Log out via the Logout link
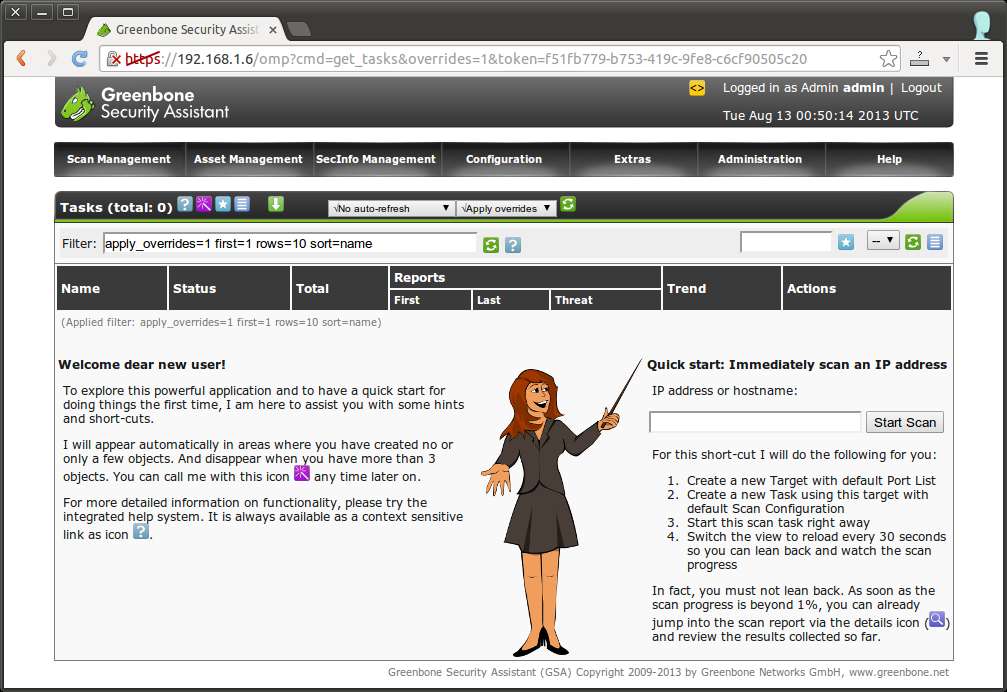Image resolution: width=1007 pixels, height=692 pixels. pos(921,88)
